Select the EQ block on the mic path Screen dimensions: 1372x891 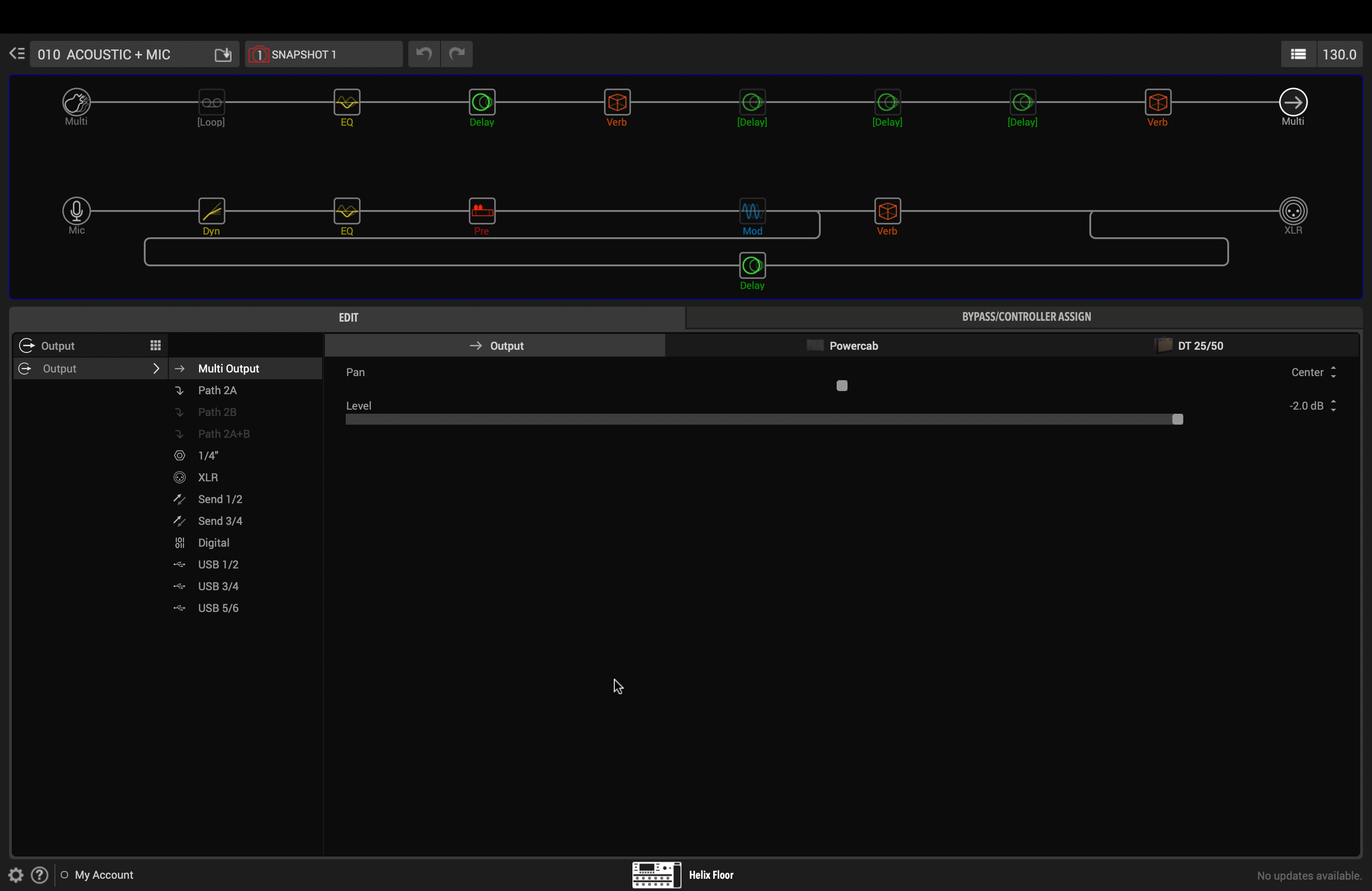tap(347, 211)
